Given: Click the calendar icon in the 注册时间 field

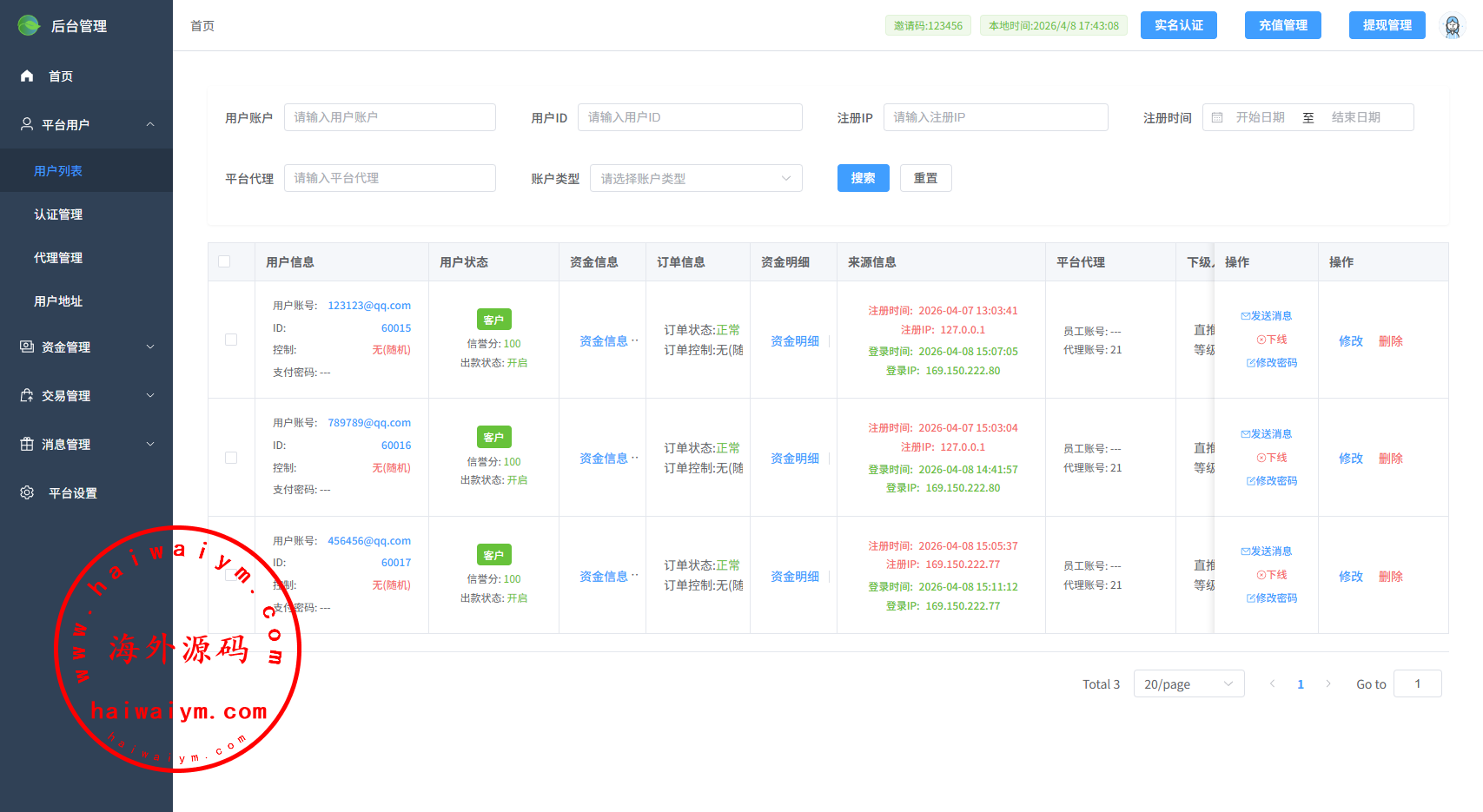Looking at the screenshot, I should tap(1217, 117).
